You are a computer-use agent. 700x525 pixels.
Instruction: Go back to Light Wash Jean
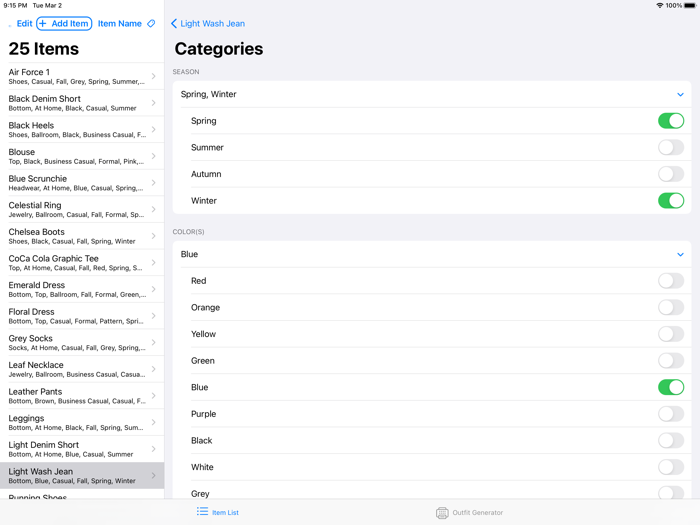tap(208, 24)
